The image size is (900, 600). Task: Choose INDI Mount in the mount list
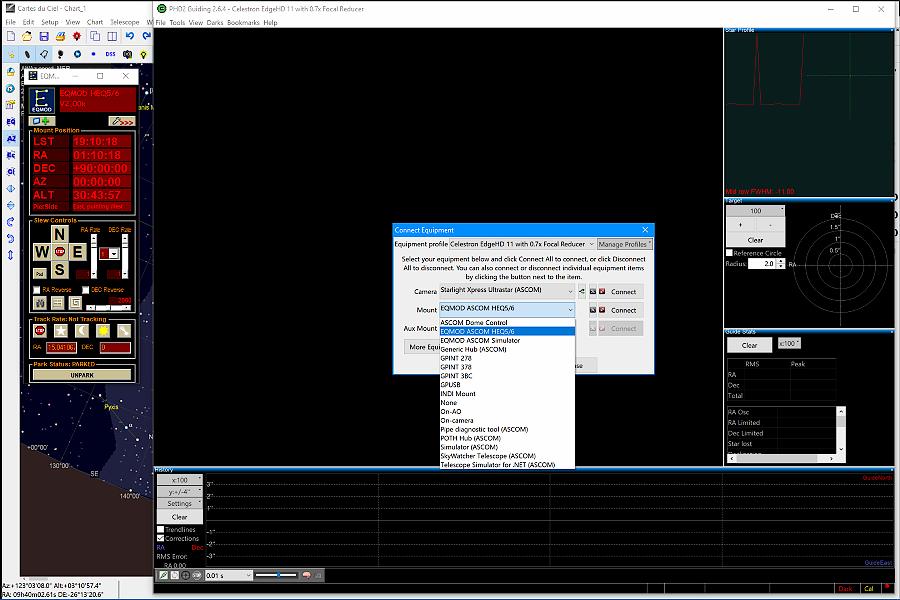[507, 394]
